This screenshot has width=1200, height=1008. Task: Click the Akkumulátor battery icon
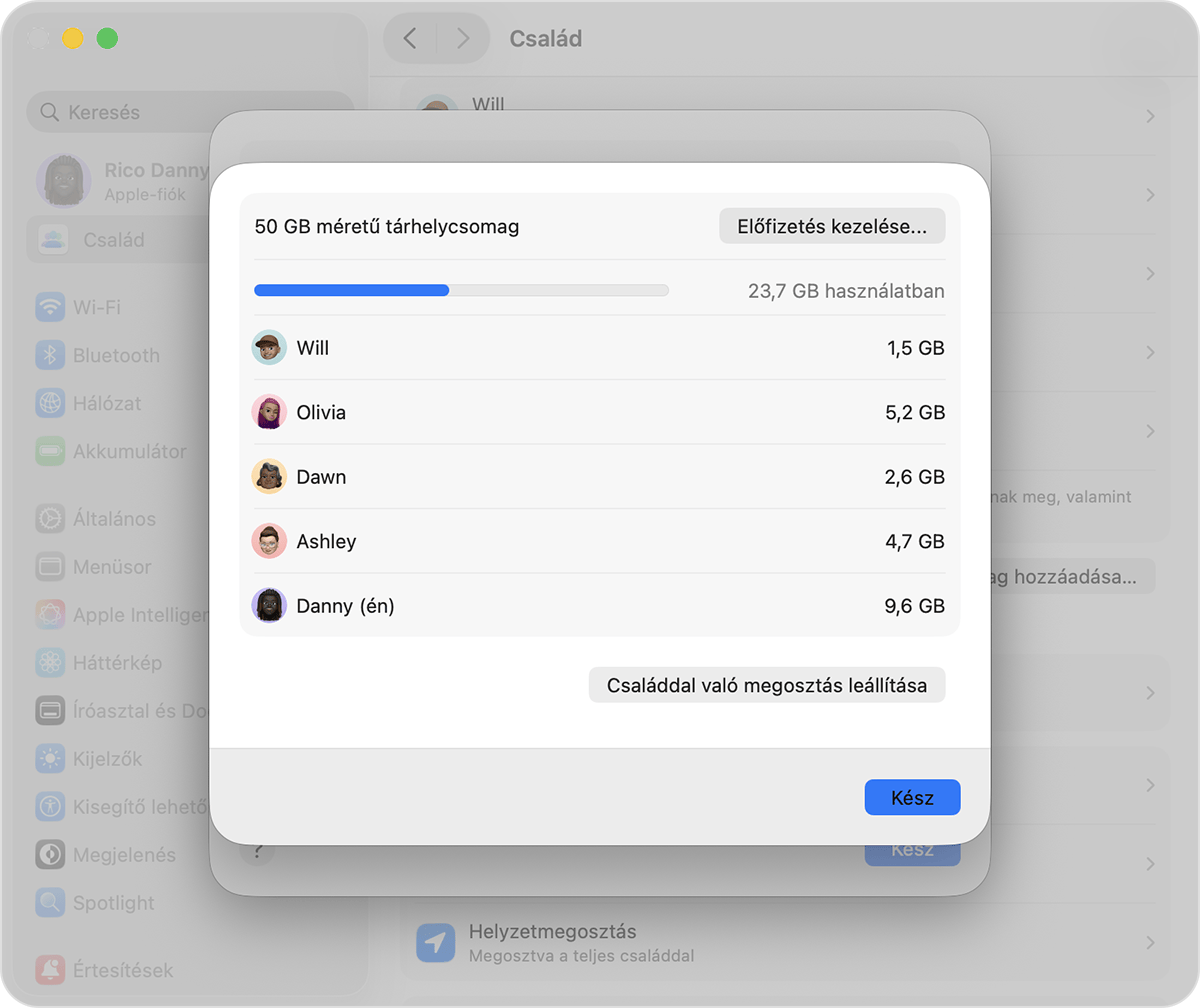(50, 451)
